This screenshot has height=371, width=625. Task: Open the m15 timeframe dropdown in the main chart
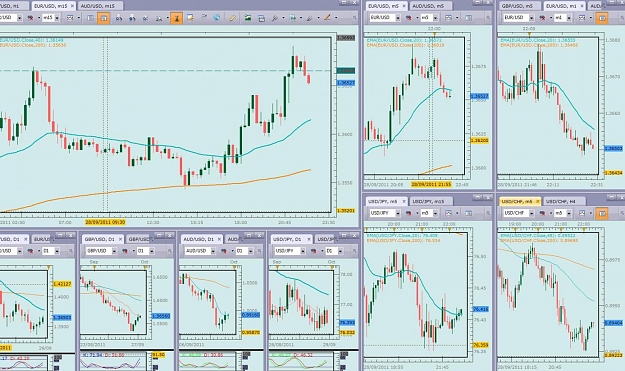(57, 18)
